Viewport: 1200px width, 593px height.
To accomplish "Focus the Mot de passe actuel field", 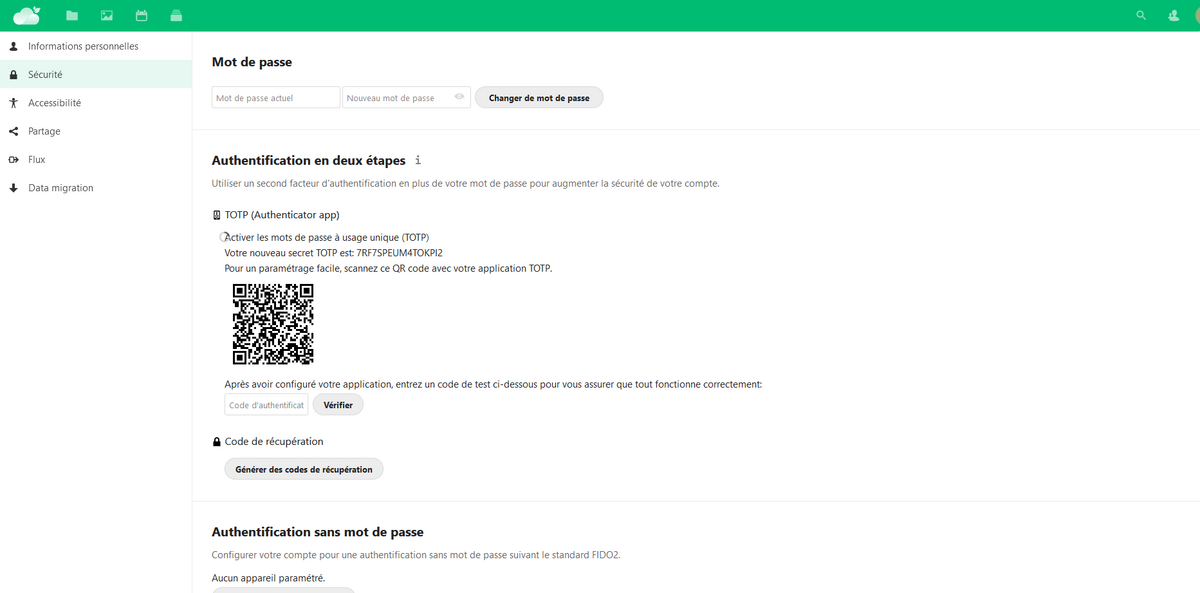I will coord(276,98).
